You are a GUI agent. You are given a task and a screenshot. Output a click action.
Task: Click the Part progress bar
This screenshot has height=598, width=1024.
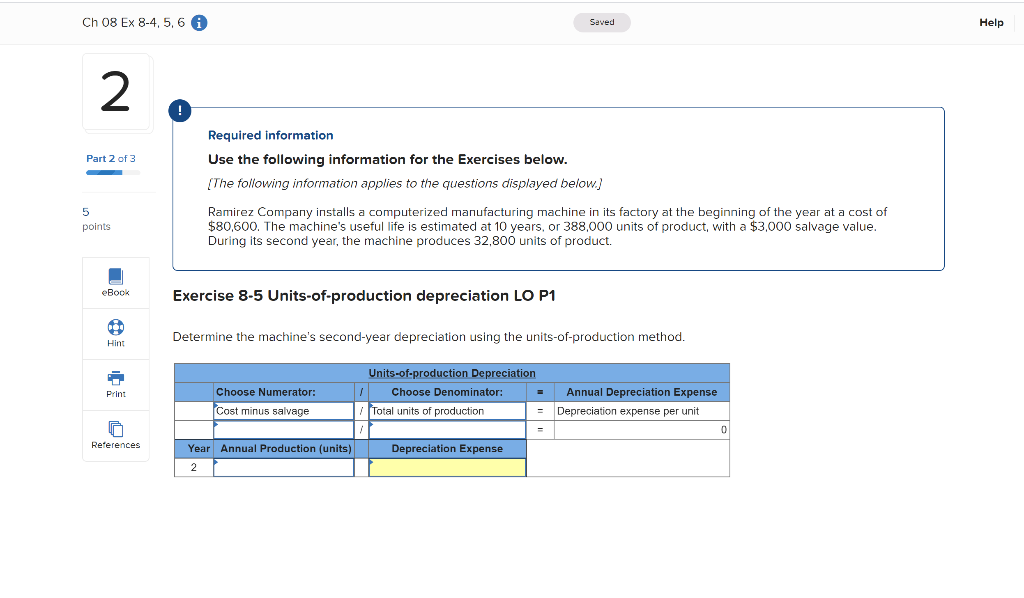[x=113, y=172]
